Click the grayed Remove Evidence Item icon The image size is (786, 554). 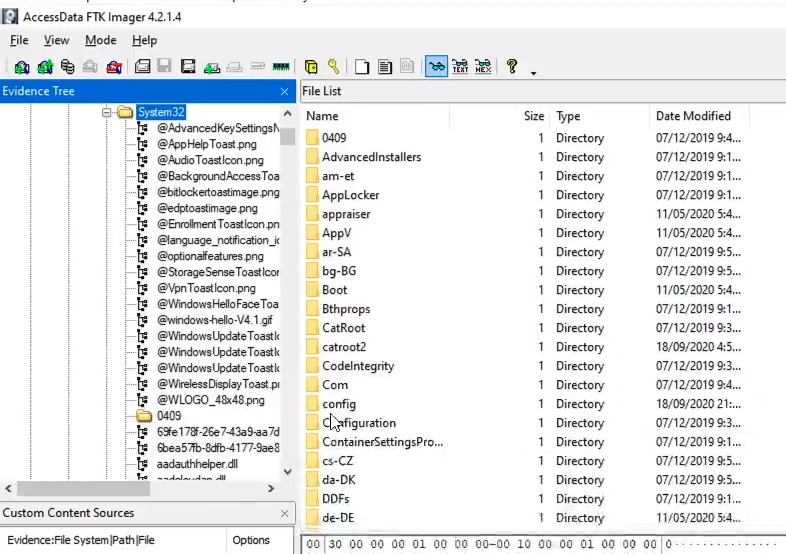point(90,67)
